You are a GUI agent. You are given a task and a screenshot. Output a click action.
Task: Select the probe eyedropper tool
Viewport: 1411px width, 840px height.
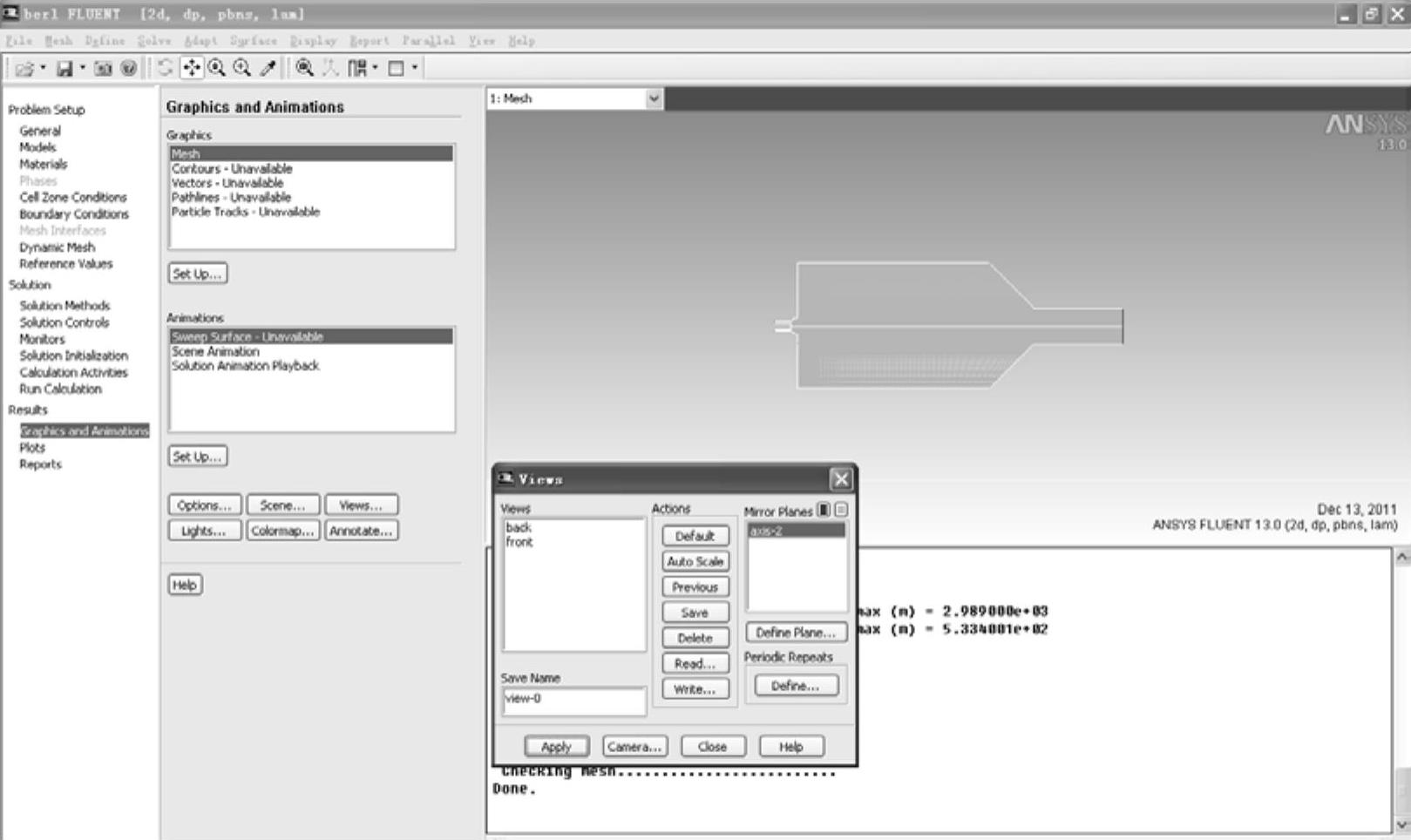268,68
